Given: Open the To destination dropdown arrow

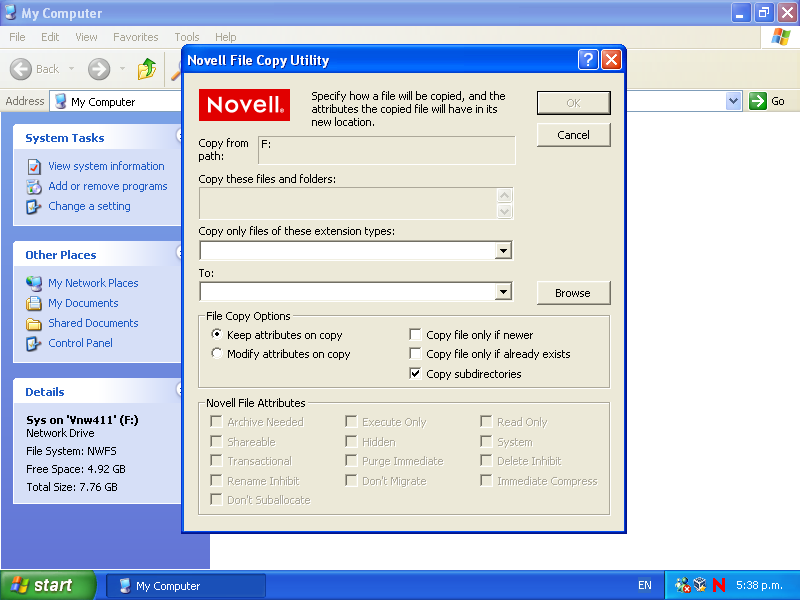Looking at the screenshot, I should tap(503, 292).
